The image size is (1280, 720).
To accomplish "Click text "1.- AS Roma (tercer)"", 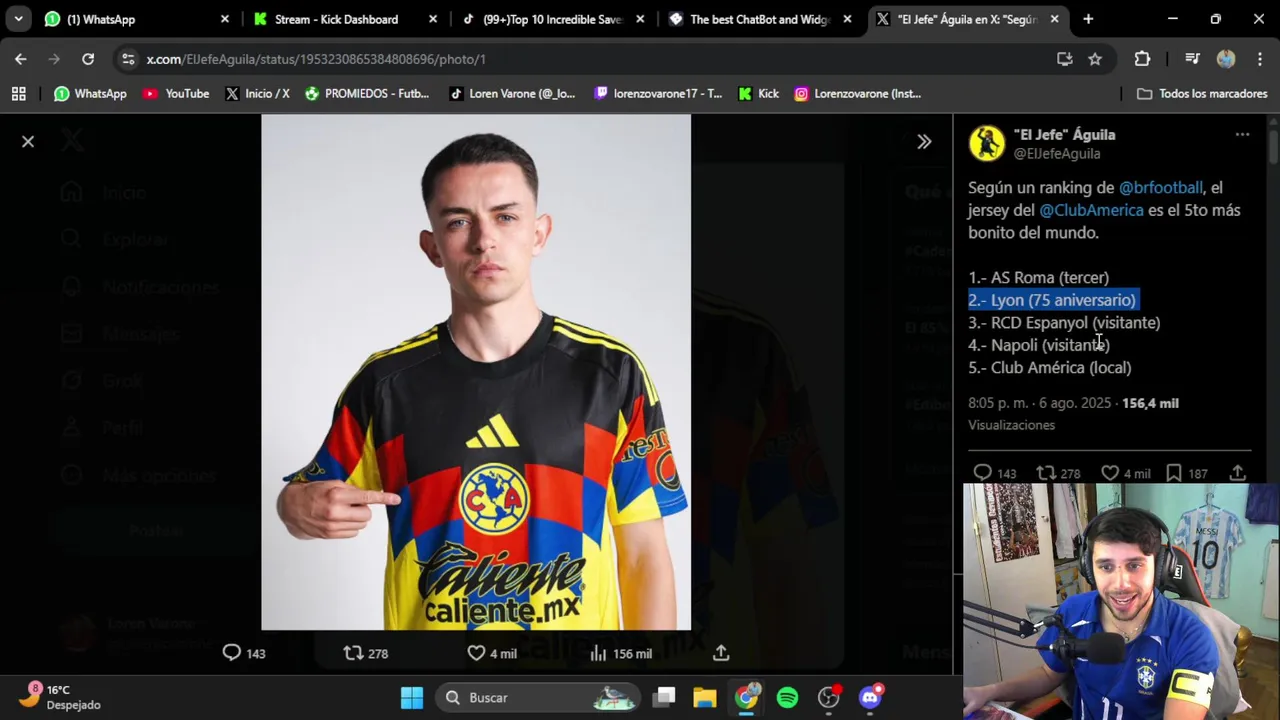I will click(x=1038, y=277).
